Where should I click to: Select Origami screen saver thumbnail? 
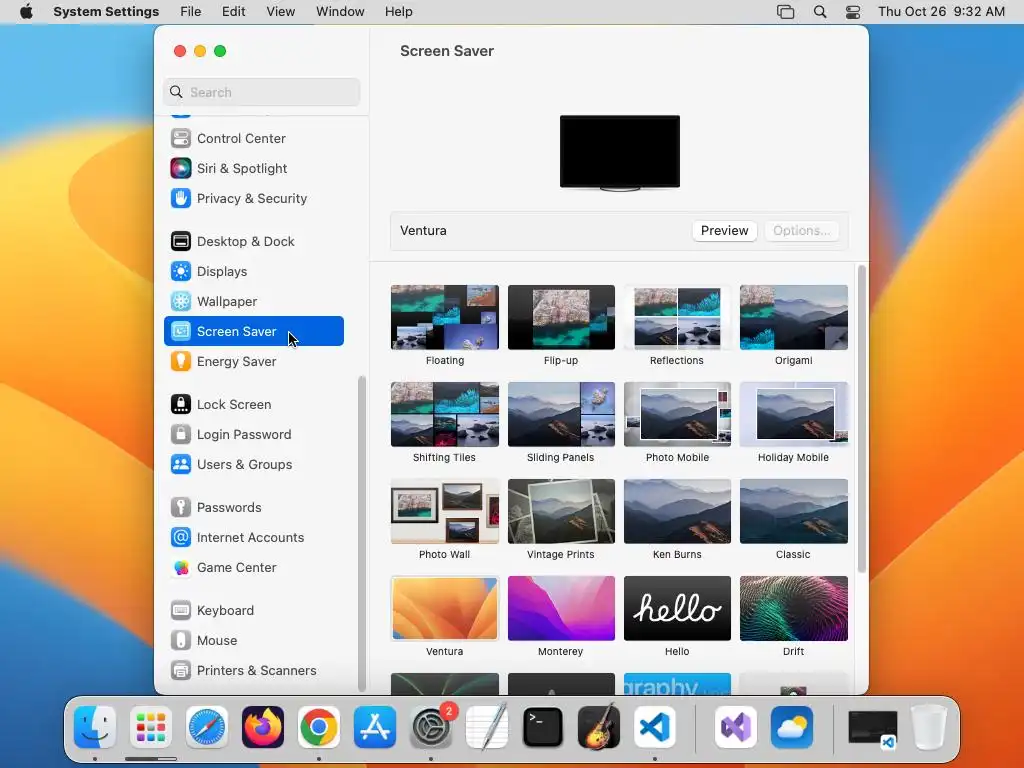[x=793, y=317]
